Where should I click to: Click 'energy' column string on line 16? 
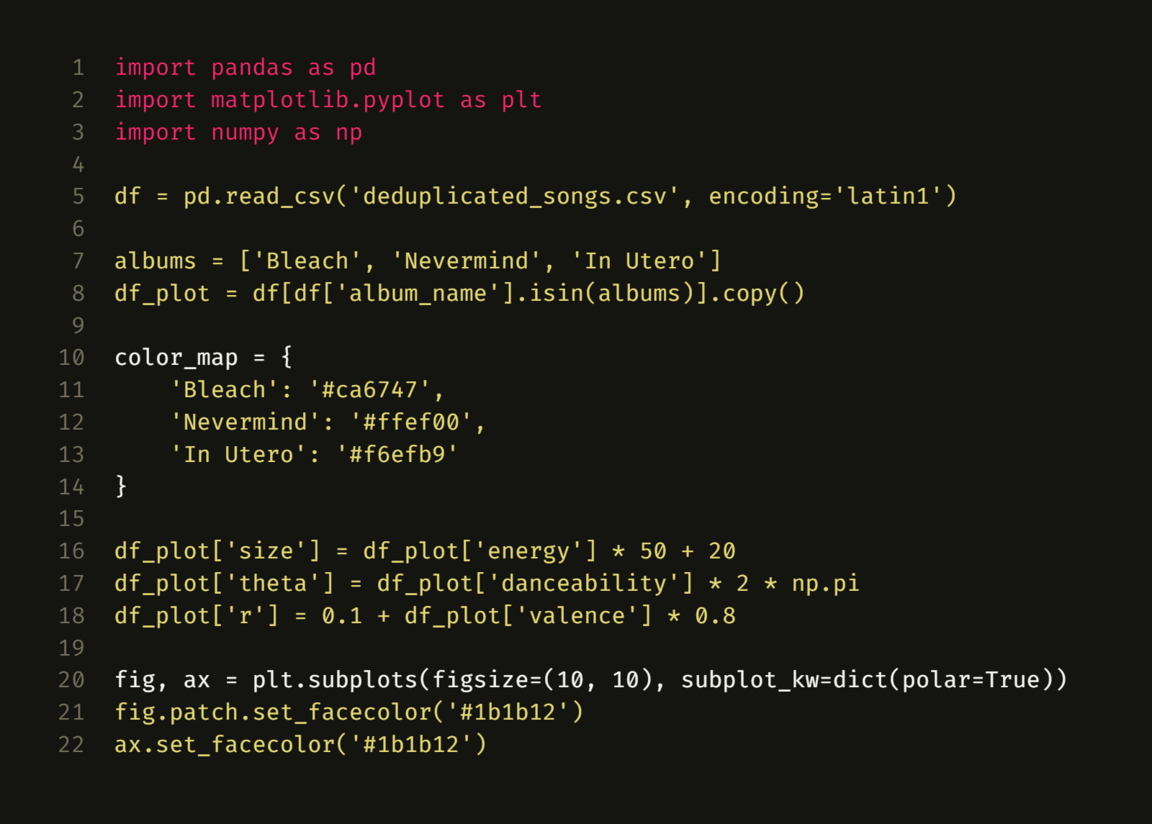point(529,551)
